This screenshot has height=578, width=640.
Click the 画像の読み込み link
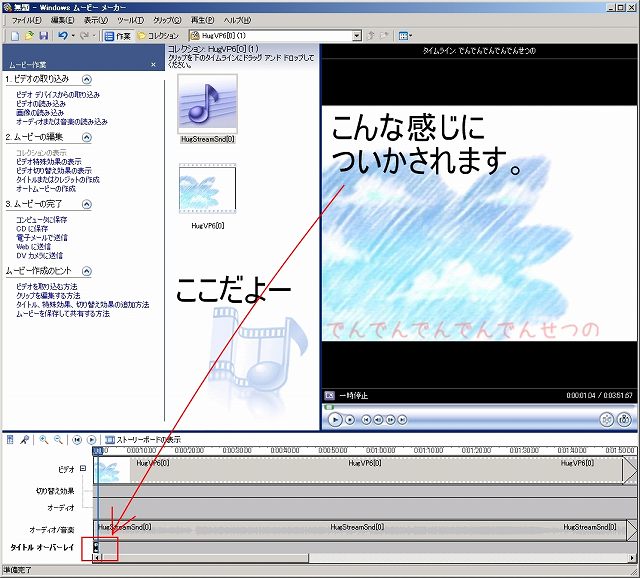tap(40, 113)
